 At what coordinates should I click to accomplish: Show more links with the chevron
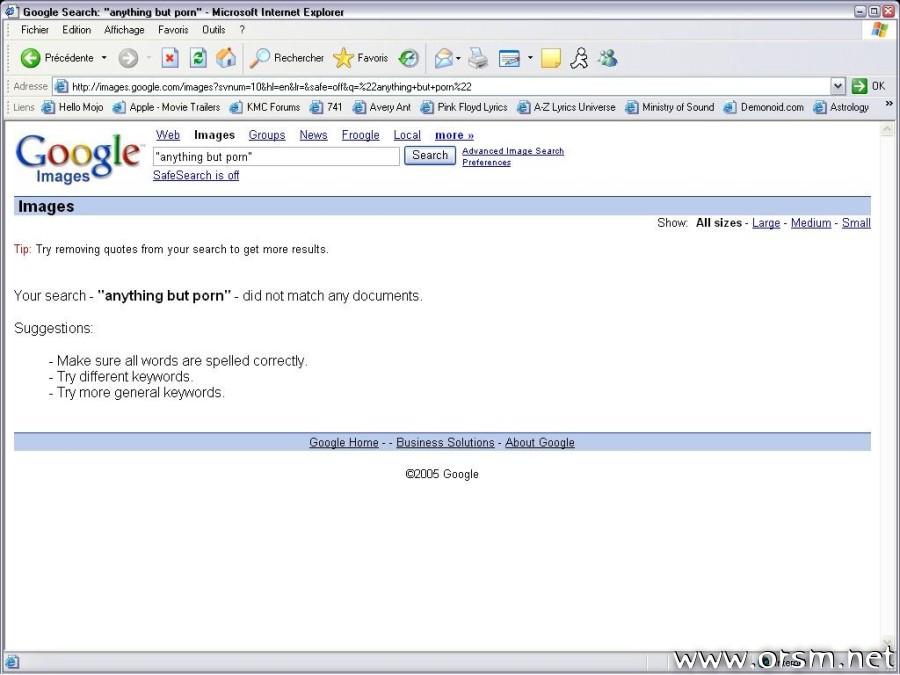pyautogui.click(x=889, y=104)
